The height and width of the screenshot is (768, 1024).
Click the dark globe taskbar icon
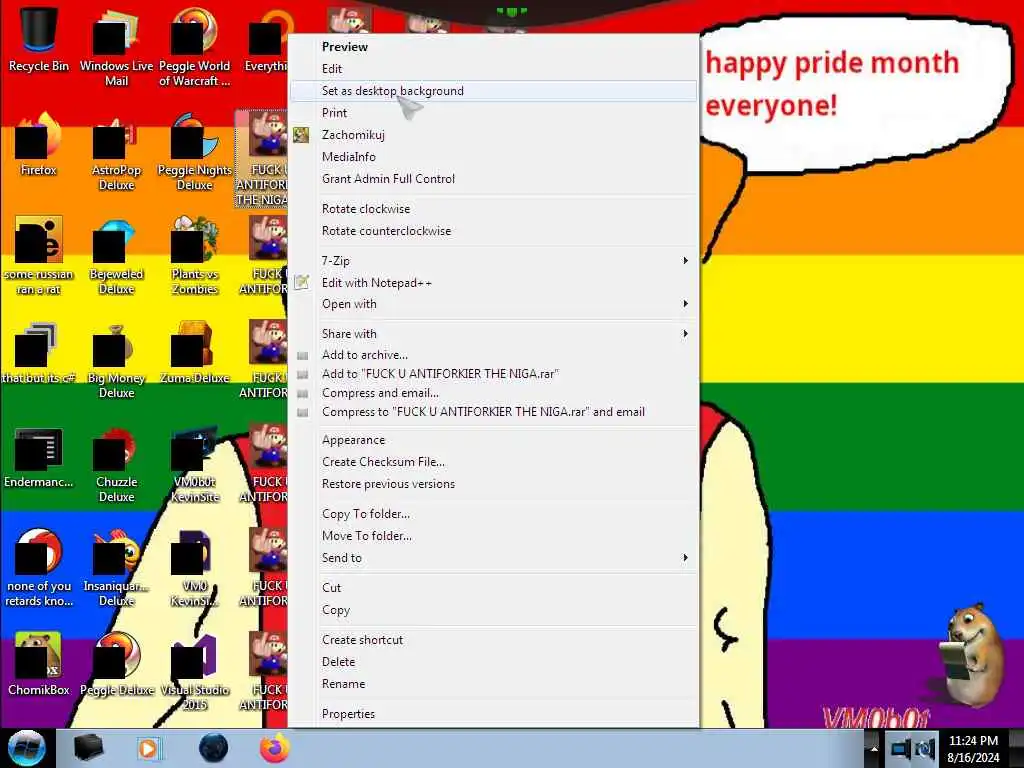(x=213, y=748)
